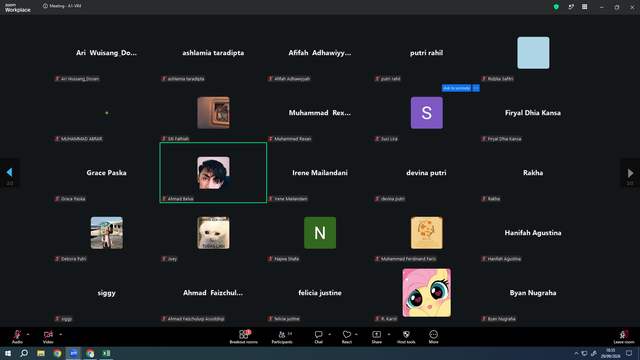The height and width of the screenshot is (360, 640).
Task: Open Breakout rooms panel
Action: [x=244, y=337]
